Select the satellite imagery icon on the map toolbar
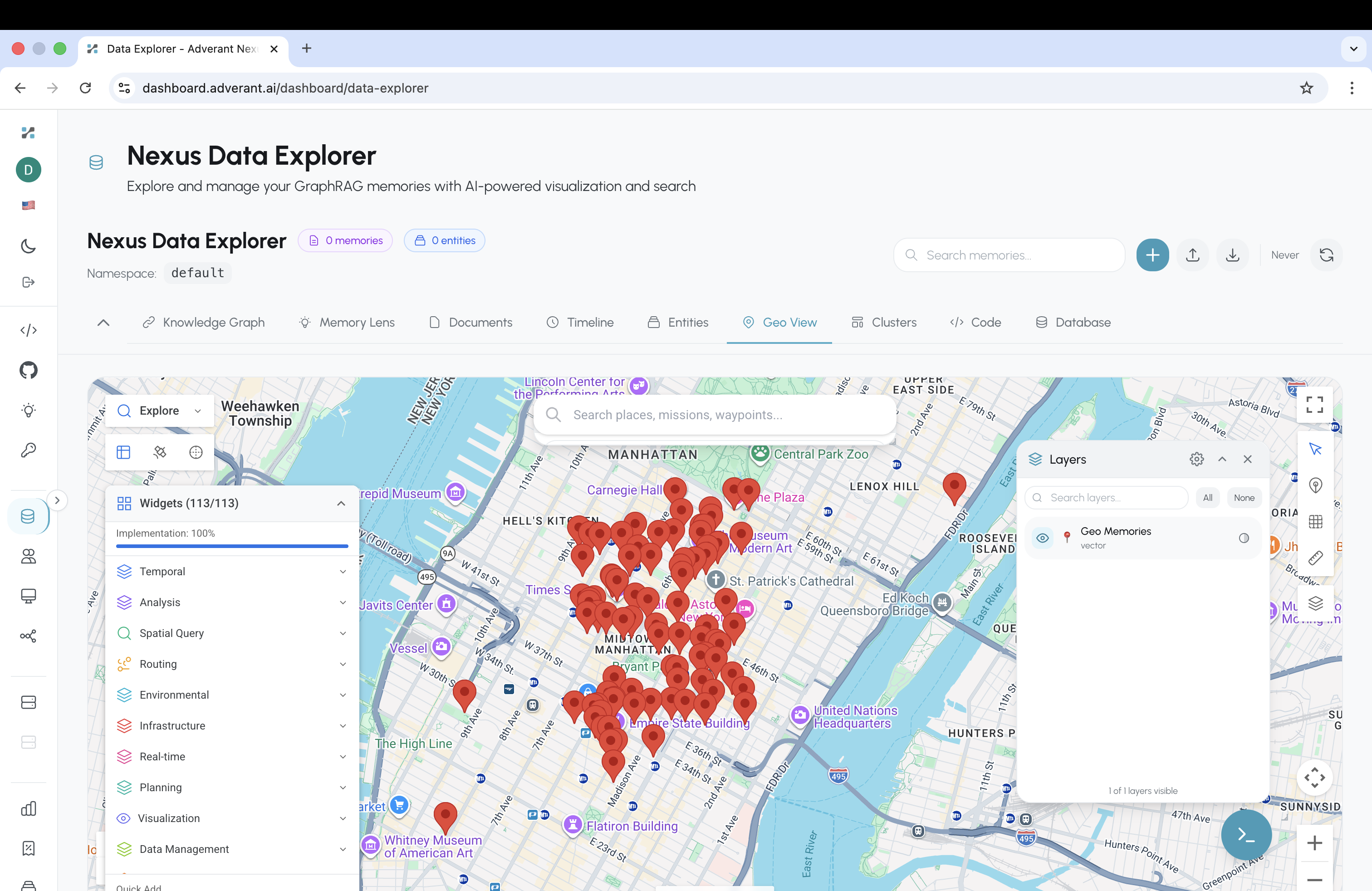The width and height of the screenshot is (1372, 891). pyautogui.click(x=160, y=452)
